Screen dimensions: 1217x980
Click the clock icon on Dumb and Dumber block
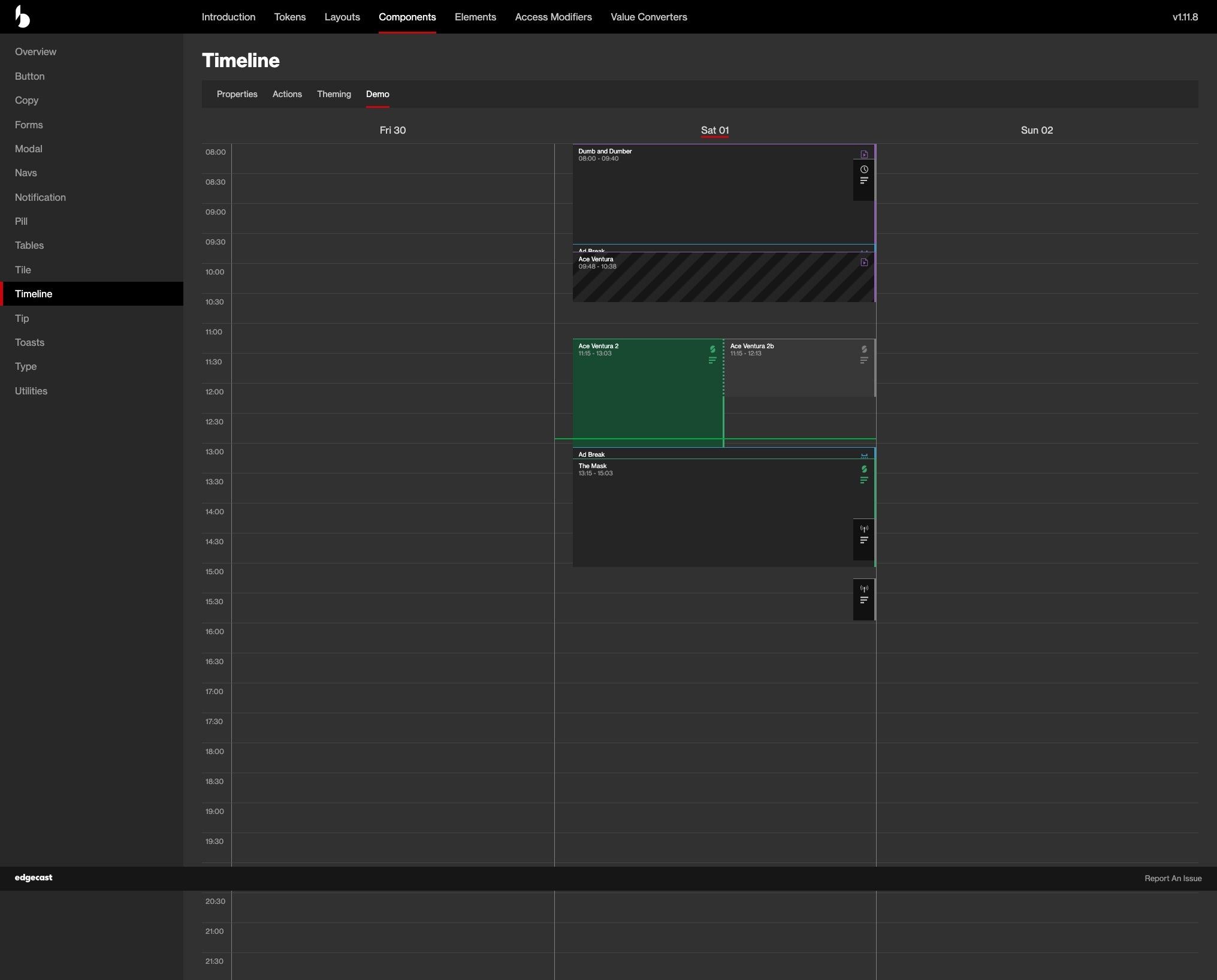[x=864, y=170]
